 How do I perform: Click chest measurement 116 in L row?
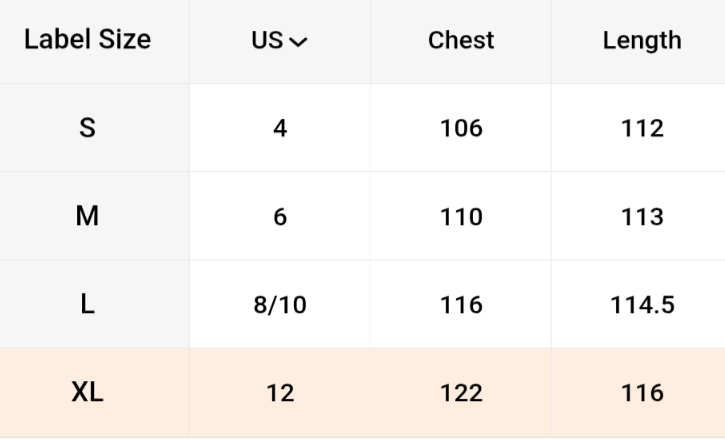click(x=461, y=305)
